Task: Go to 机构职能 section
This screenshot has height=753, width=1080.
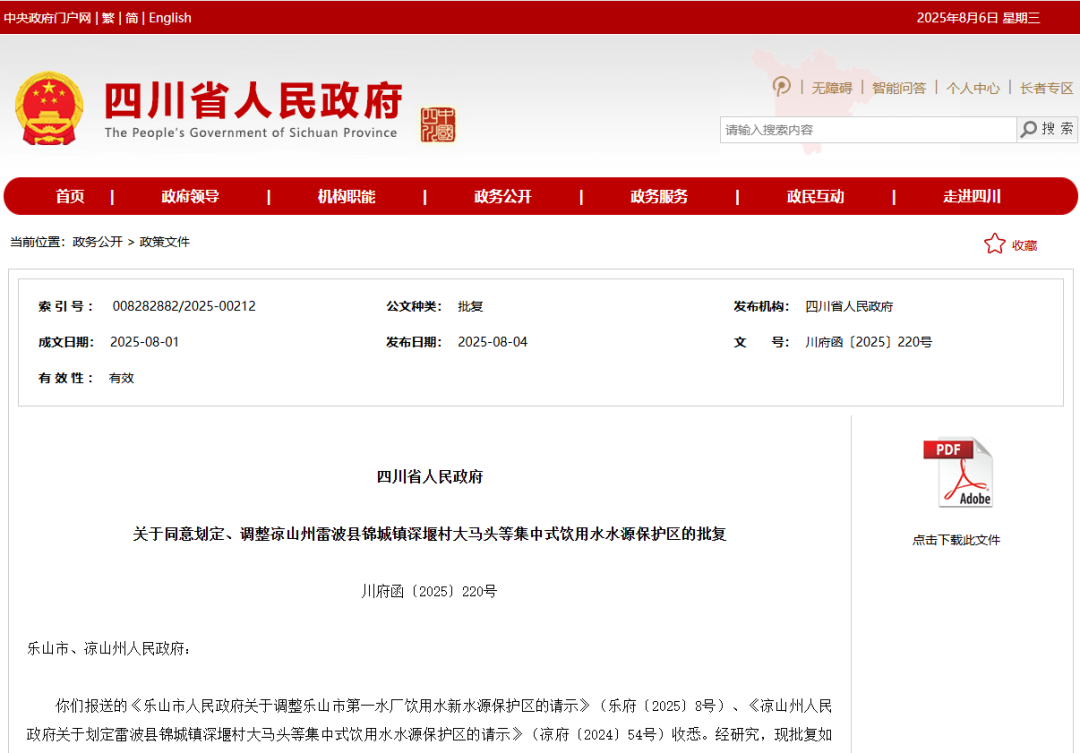Action: 346,197
